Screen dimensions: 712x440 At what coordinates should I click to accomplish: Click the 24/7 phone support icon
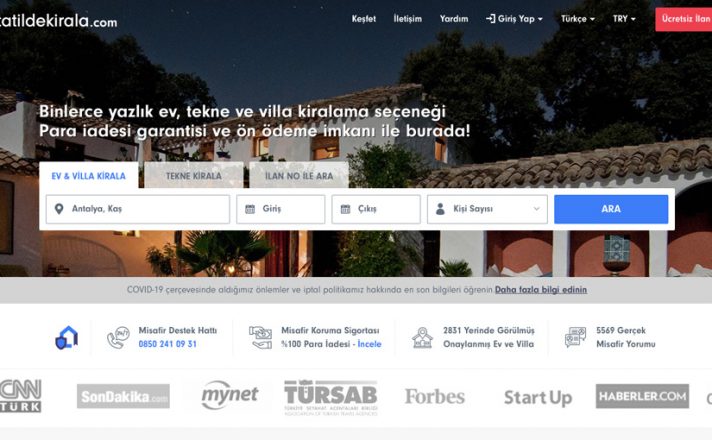pyautogui.click(x=118, y=337)
